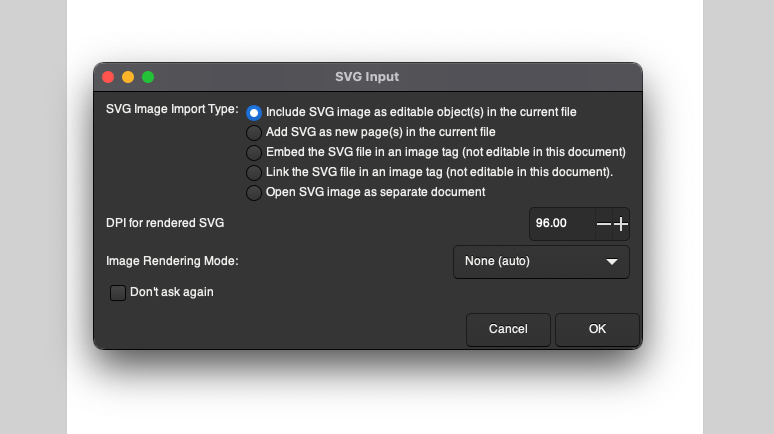774x434 pixels.
Task: Click the plus icon to increase DPI
Action: point(621,224)
